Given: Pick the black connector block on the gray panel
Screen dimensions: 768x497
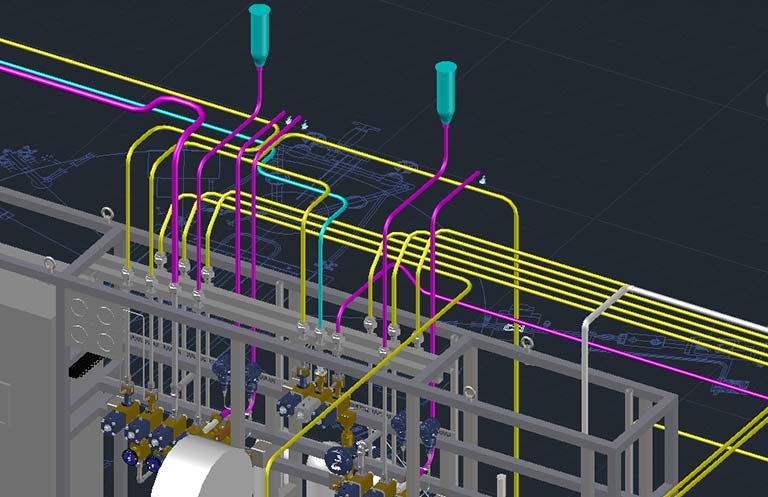Looking at the screenshot, I should coord(87,365).
